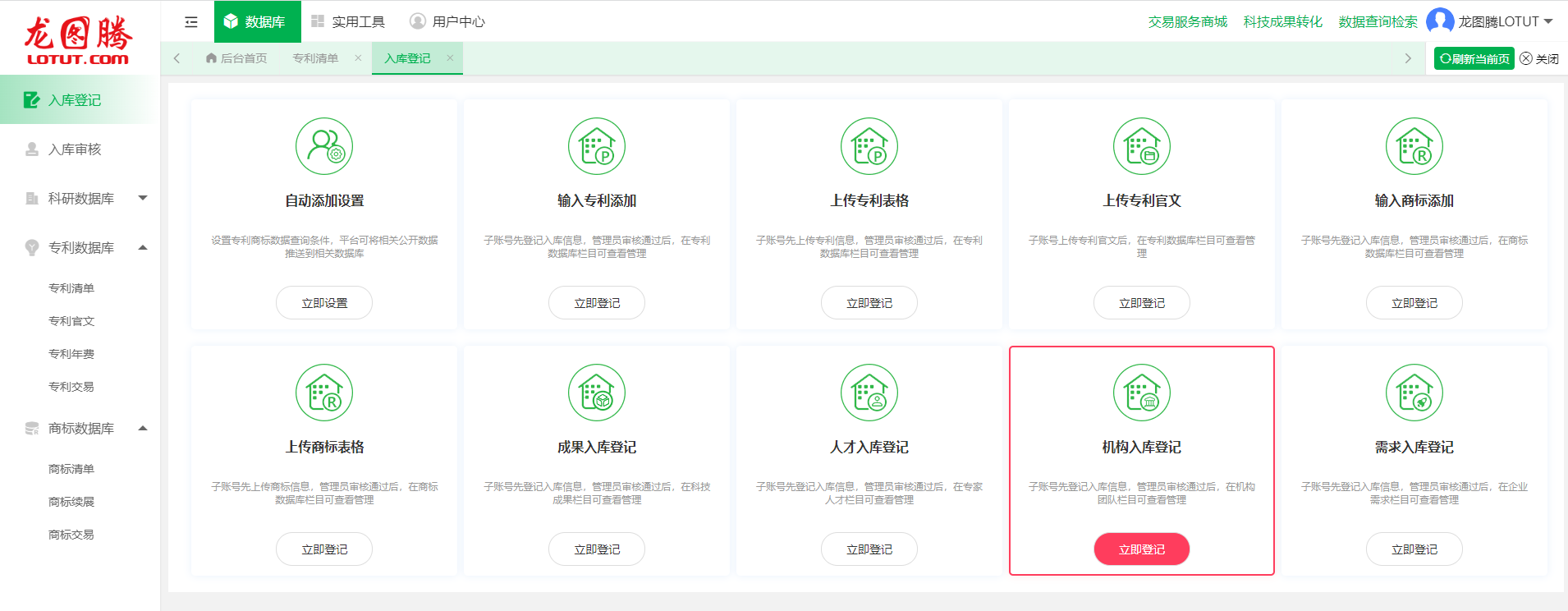Click the LOTUT logo in the sidebar

point(78,39)
